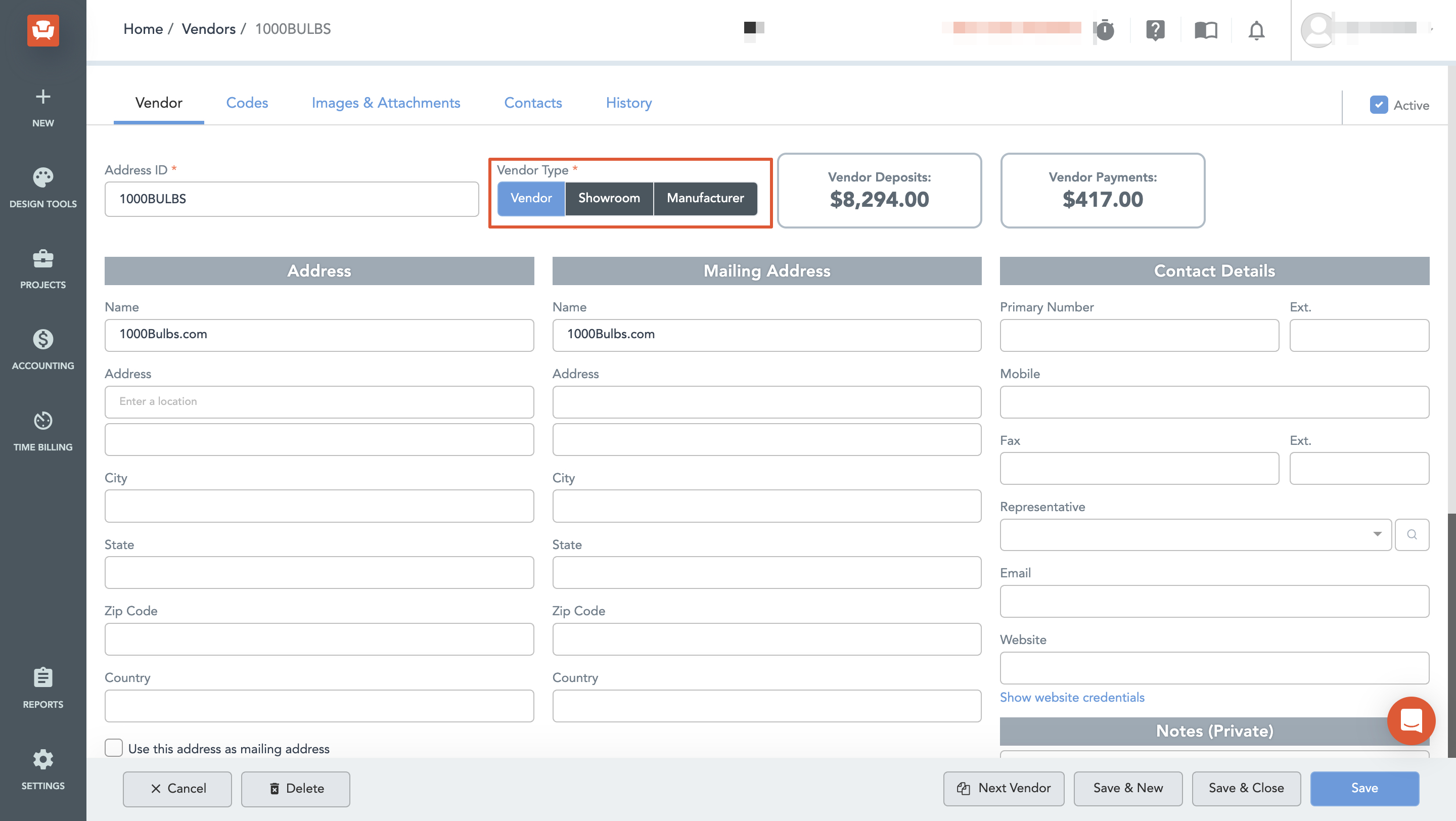The image size is (1456, 821).
Task: Click the Representative search magnifier button
Action: click(x=1412, y=534)
